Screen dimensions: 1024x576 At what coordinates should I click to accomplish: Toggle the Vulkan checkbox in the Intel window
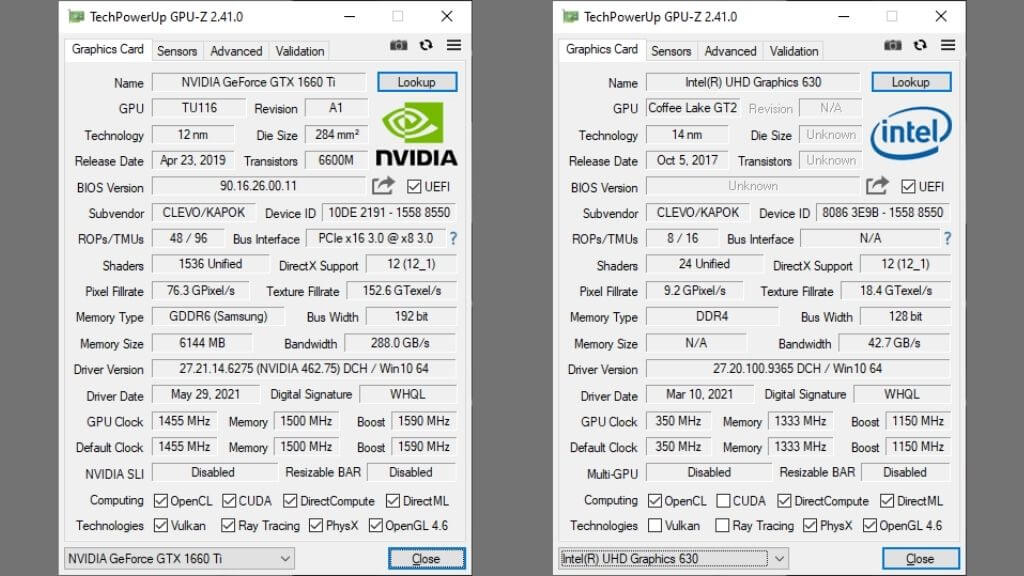pyautogui.click(x=655, y=526)
